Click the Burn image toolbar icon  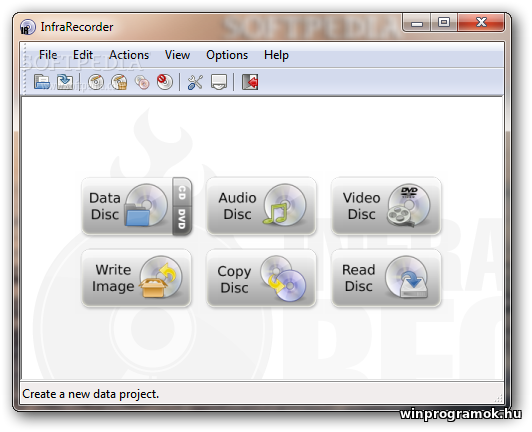click(119, 82)
